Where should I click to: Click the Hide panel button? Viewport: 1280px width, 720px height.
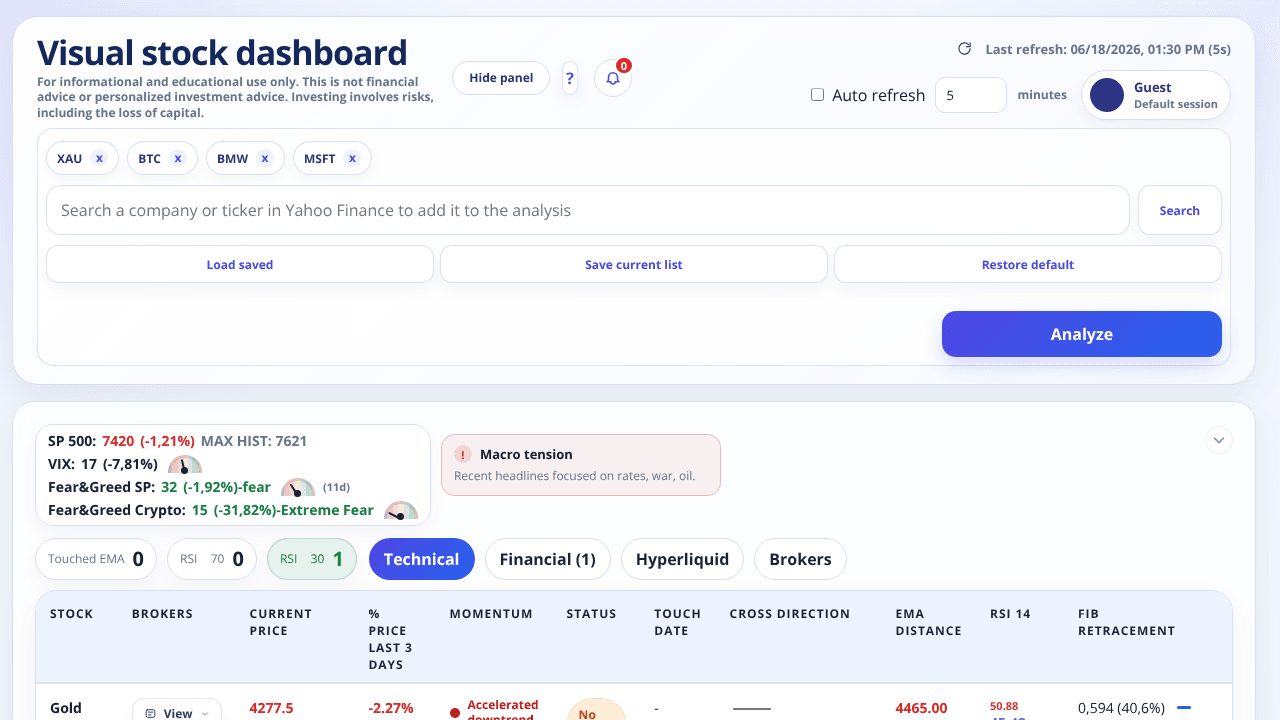501,78
